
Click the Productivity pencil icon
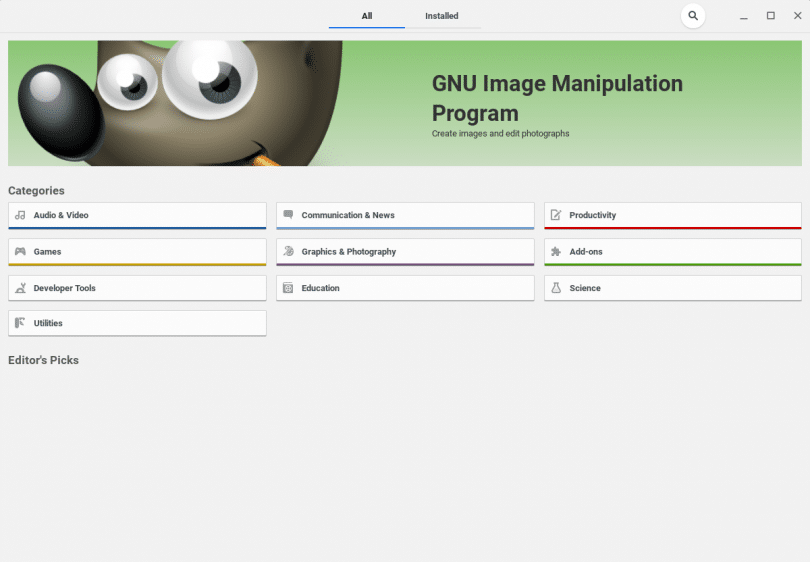556,215
